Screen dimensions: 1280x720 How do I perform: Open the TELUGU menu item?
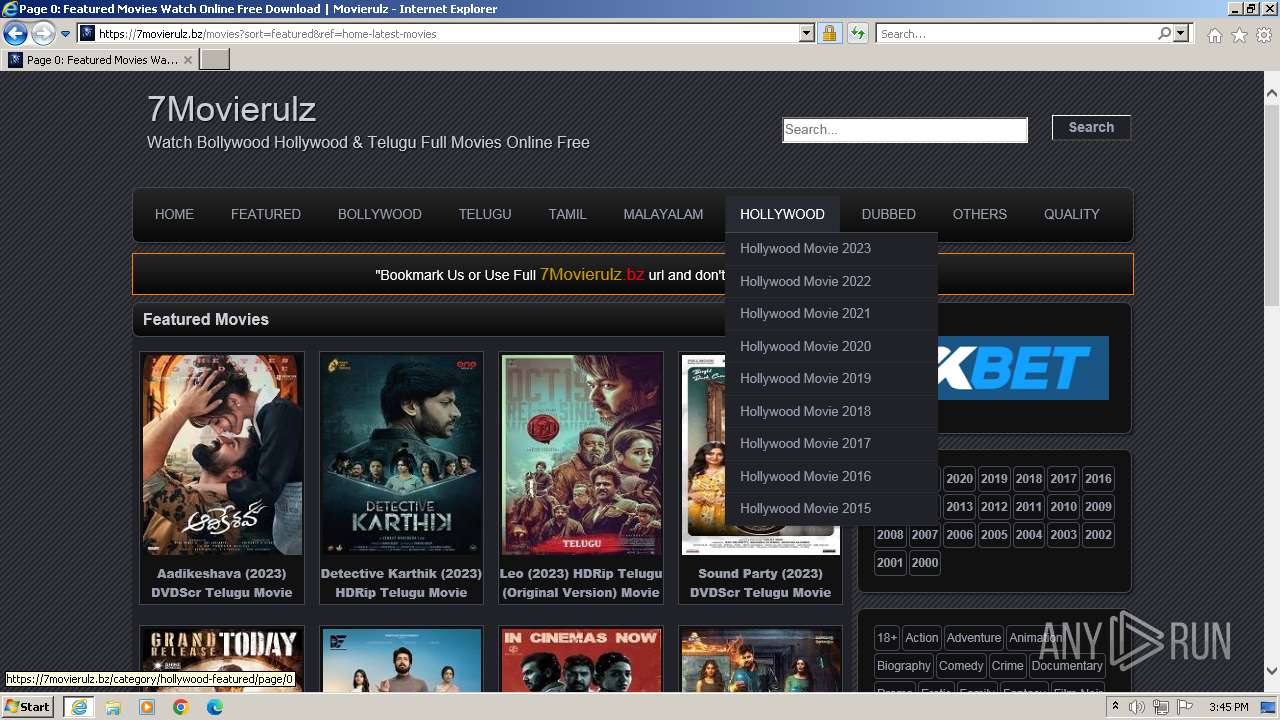click(x=485, y=214)
